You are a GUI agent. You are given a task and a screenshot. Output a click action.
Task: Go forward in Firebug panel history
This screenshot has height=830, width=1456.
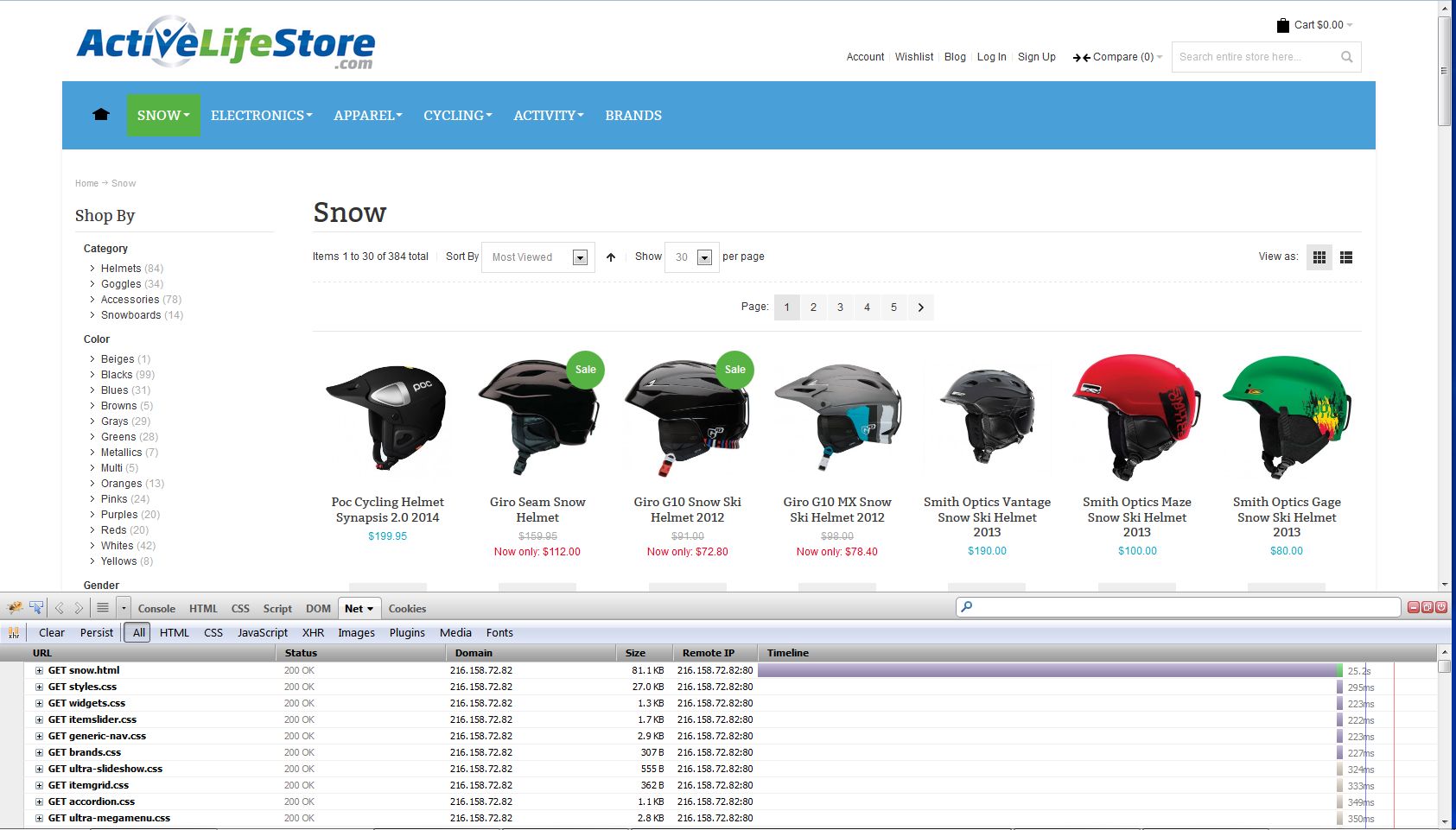click(79, 608)
